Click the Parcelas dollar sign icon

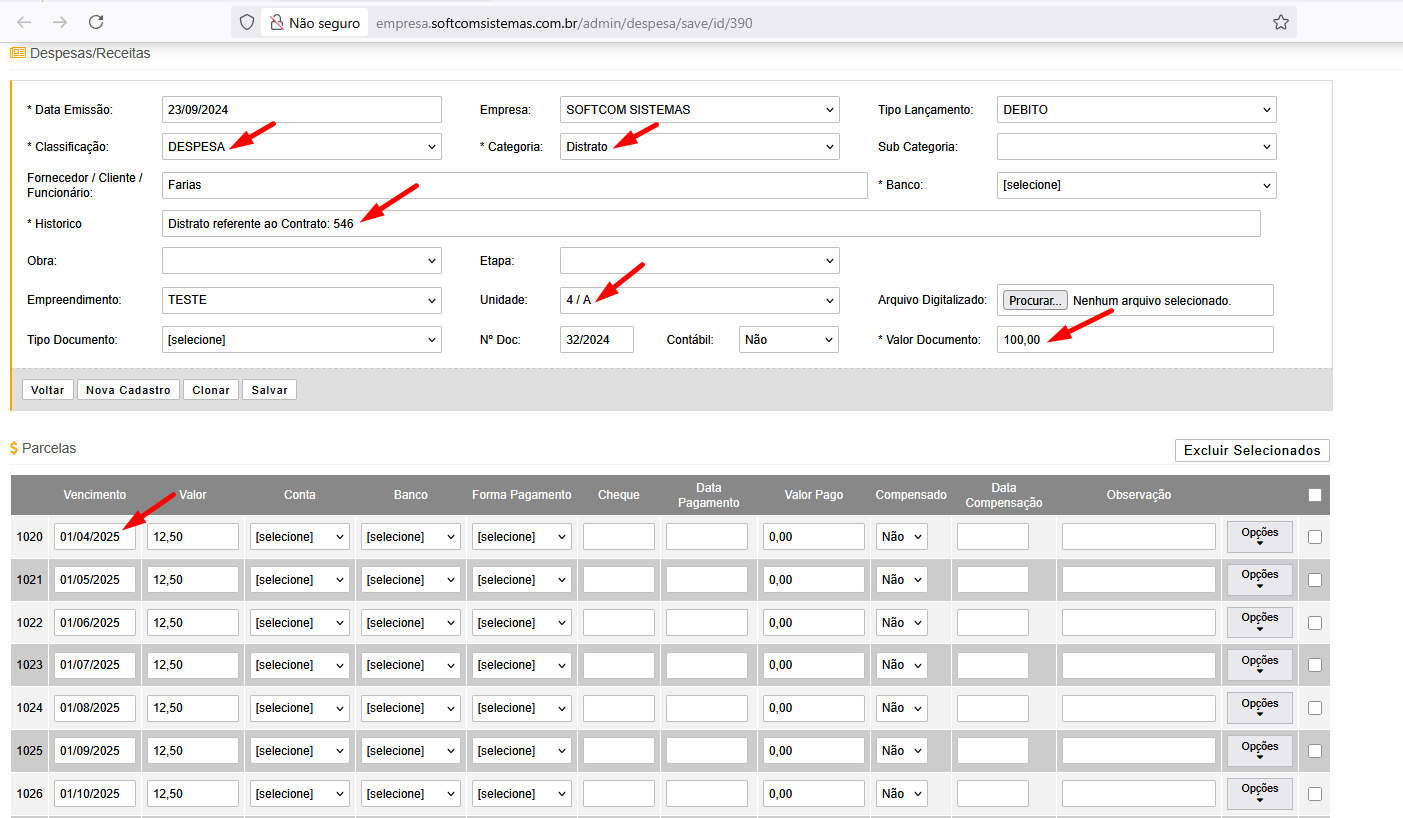coord(14,449)
